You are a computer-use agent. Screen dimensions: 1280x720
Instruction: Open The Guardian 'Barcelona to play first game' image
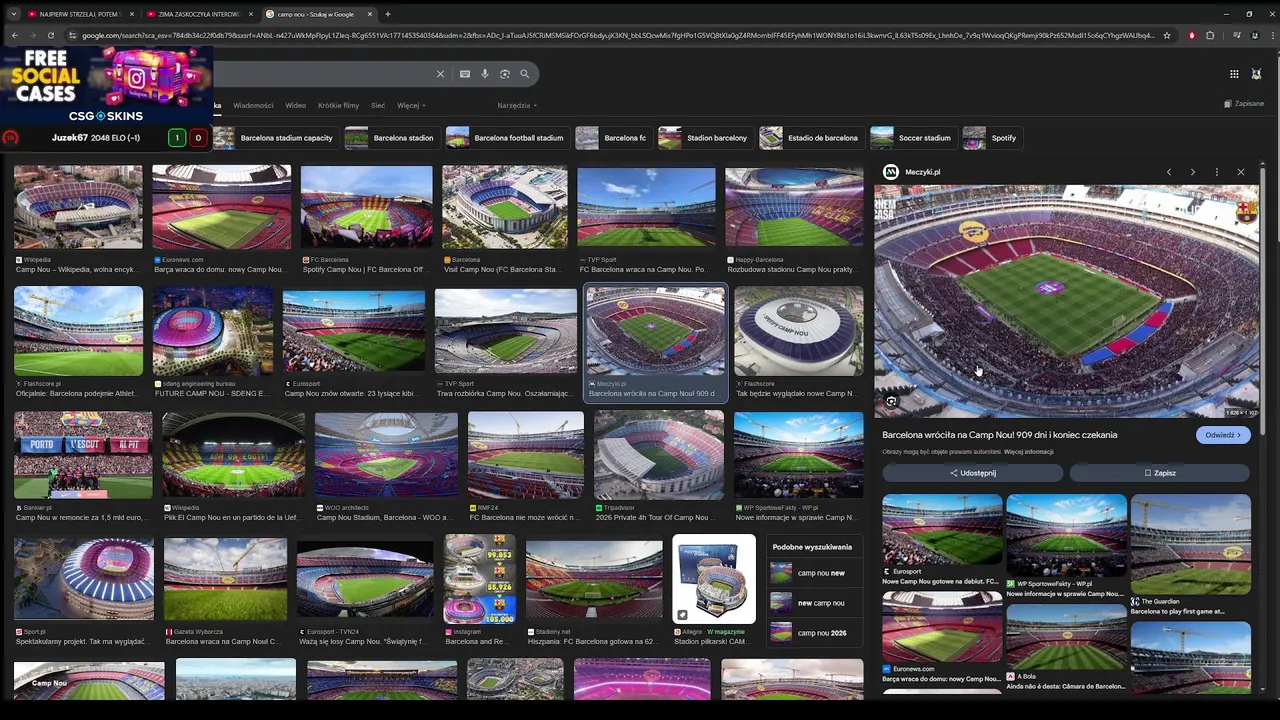[x=1190, y=544]
